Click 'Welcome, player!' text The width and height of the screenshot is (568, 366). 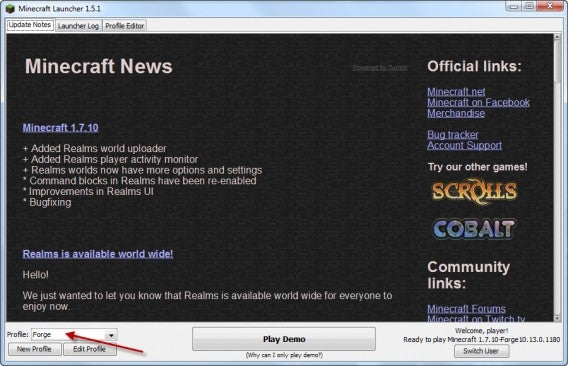tap(481, 331)
